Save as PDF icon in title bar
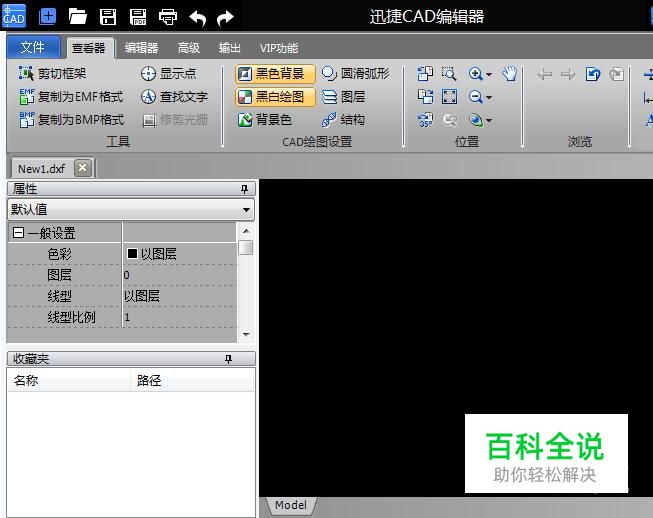This screenshot has width=653, height=518. [138, 17]
